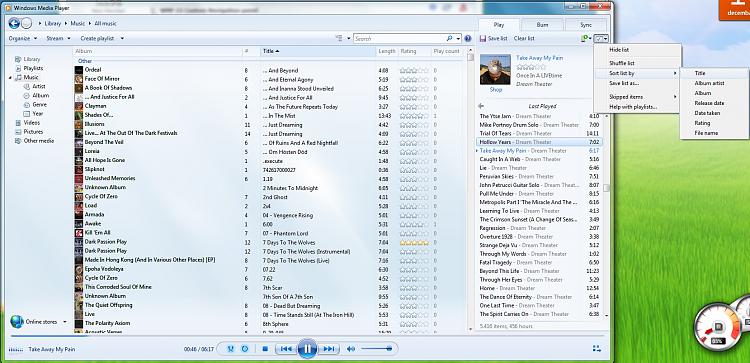The height and width of the screenshot is (363, 750).
Task: Pause the current song
Action: 307,349
